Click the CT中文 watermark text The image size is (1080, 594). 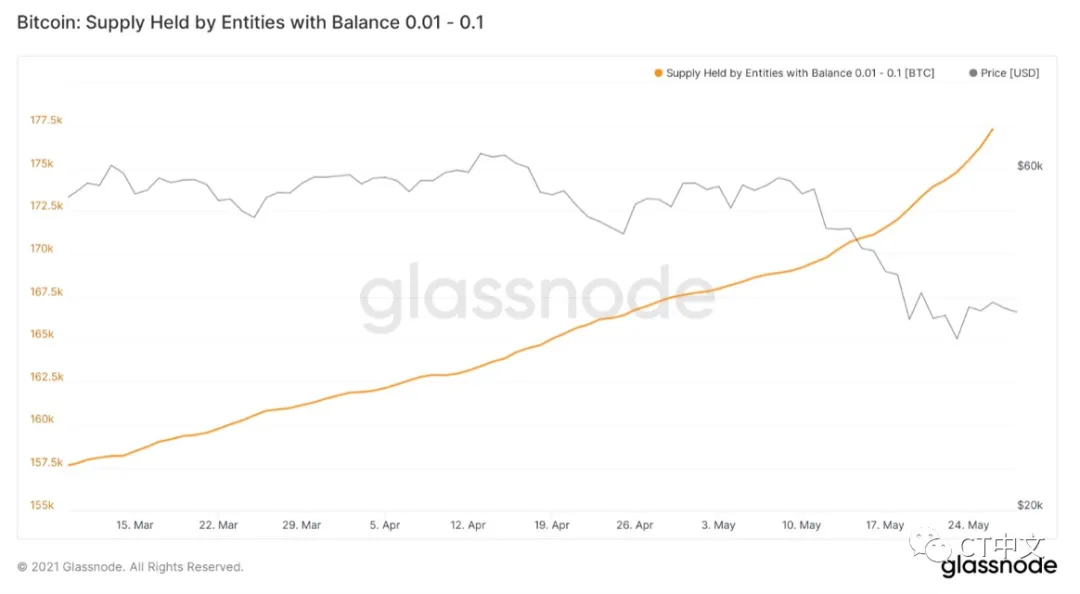click(1000, 545)
